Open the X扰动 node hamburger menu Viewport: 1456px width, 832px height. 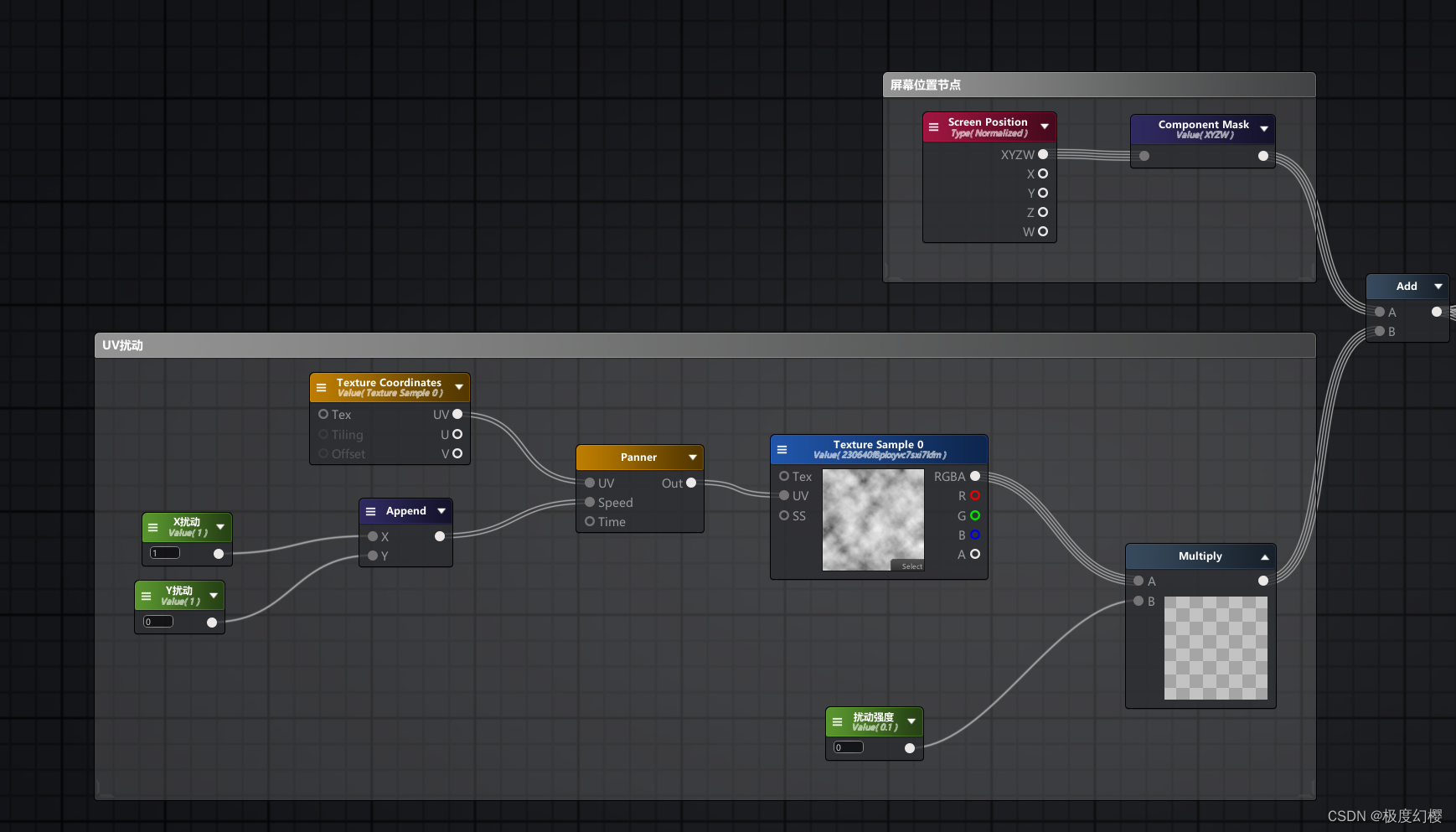coord(152,528)
